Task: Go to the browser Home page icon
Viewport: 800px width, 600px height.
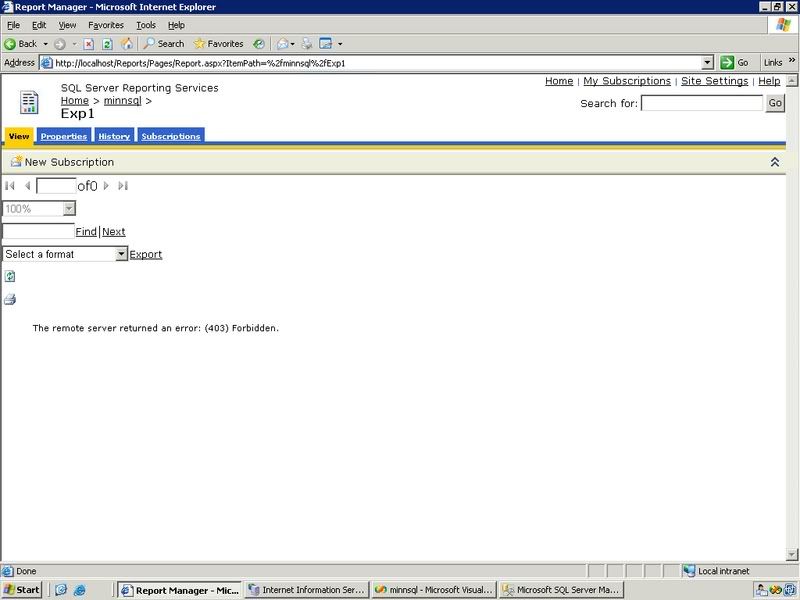Action: [x=127, y=44]
